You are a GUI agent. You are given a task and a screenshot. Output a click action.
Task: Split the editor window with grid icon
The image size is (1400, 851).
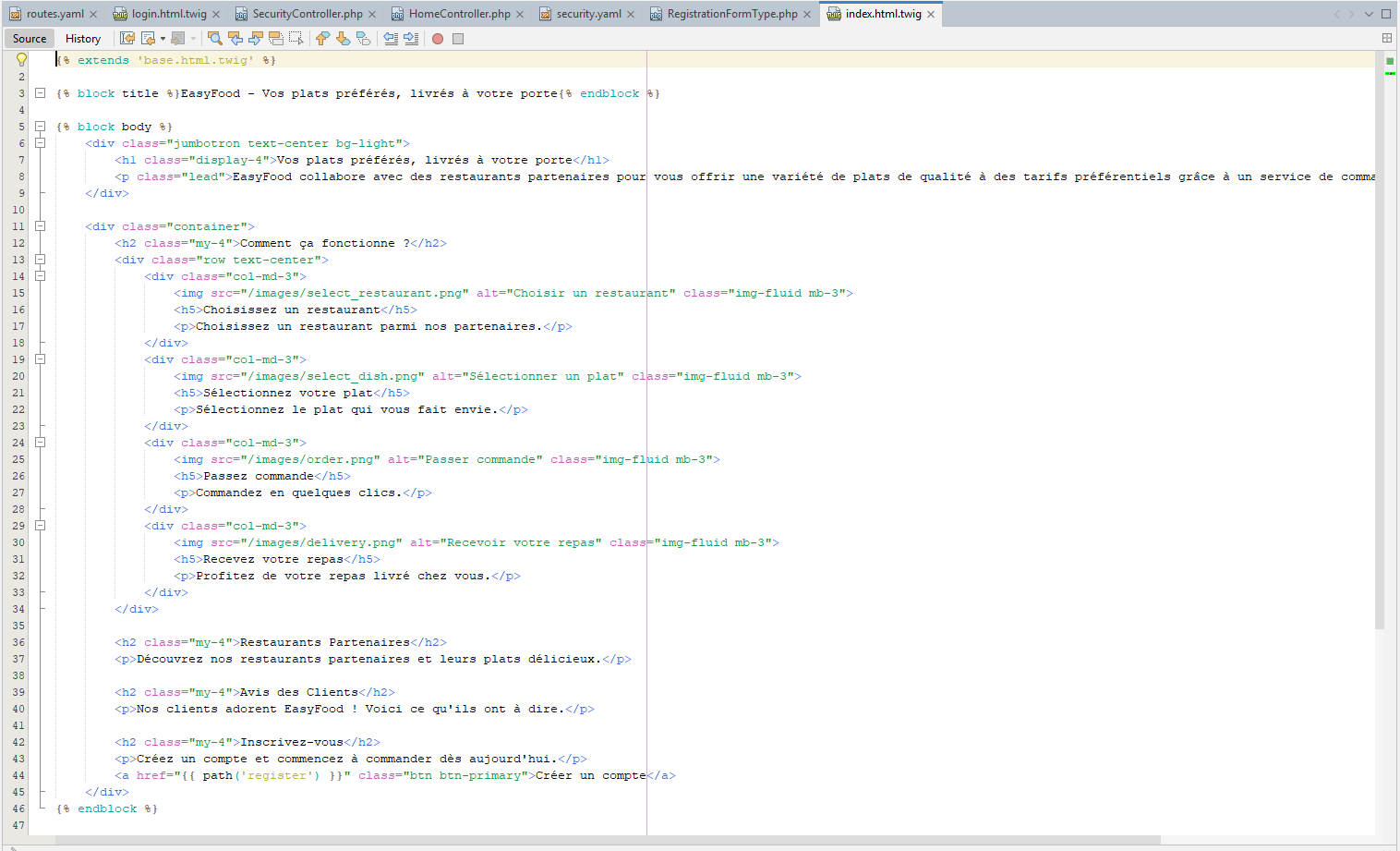point(1386,38)
